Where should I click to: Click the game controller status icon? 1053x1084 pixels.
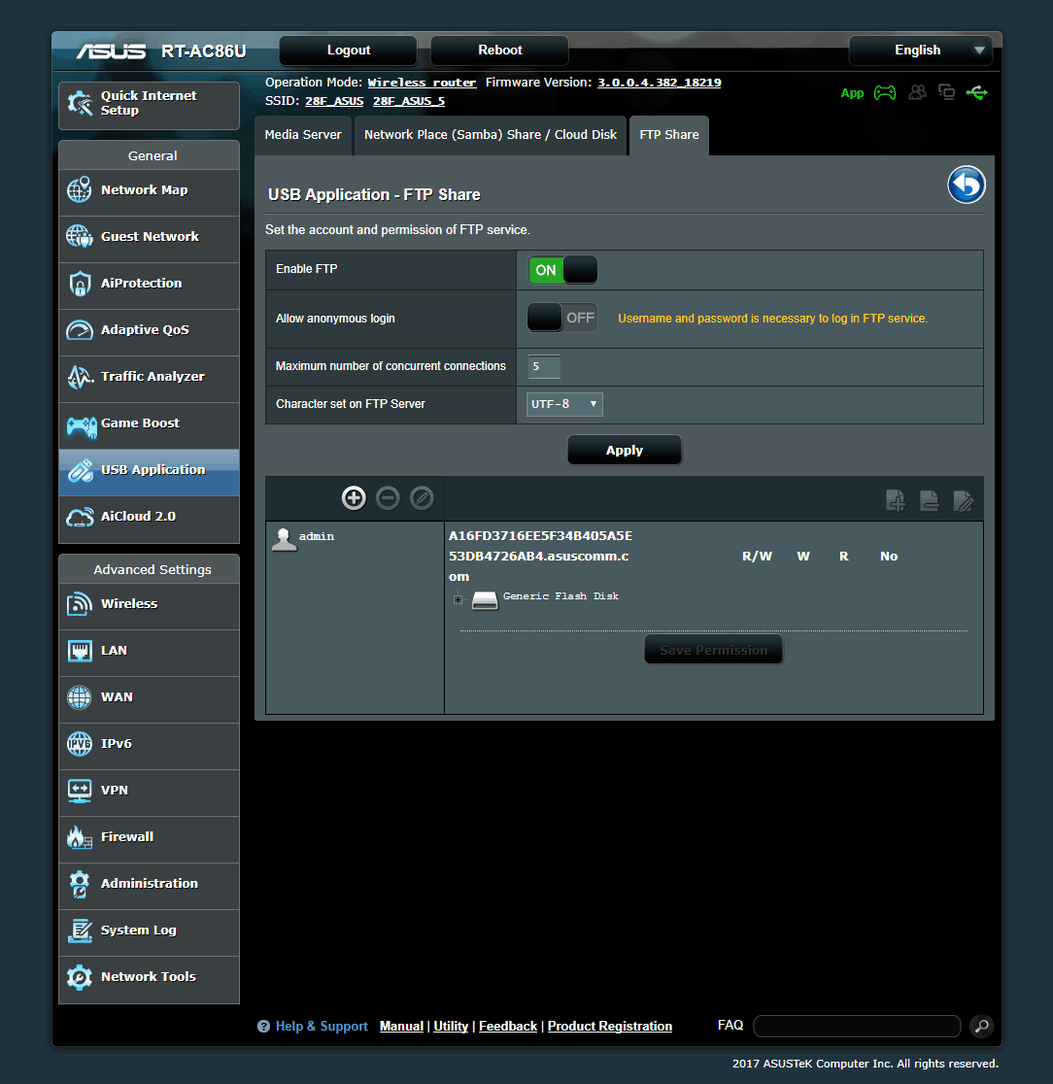885,93
